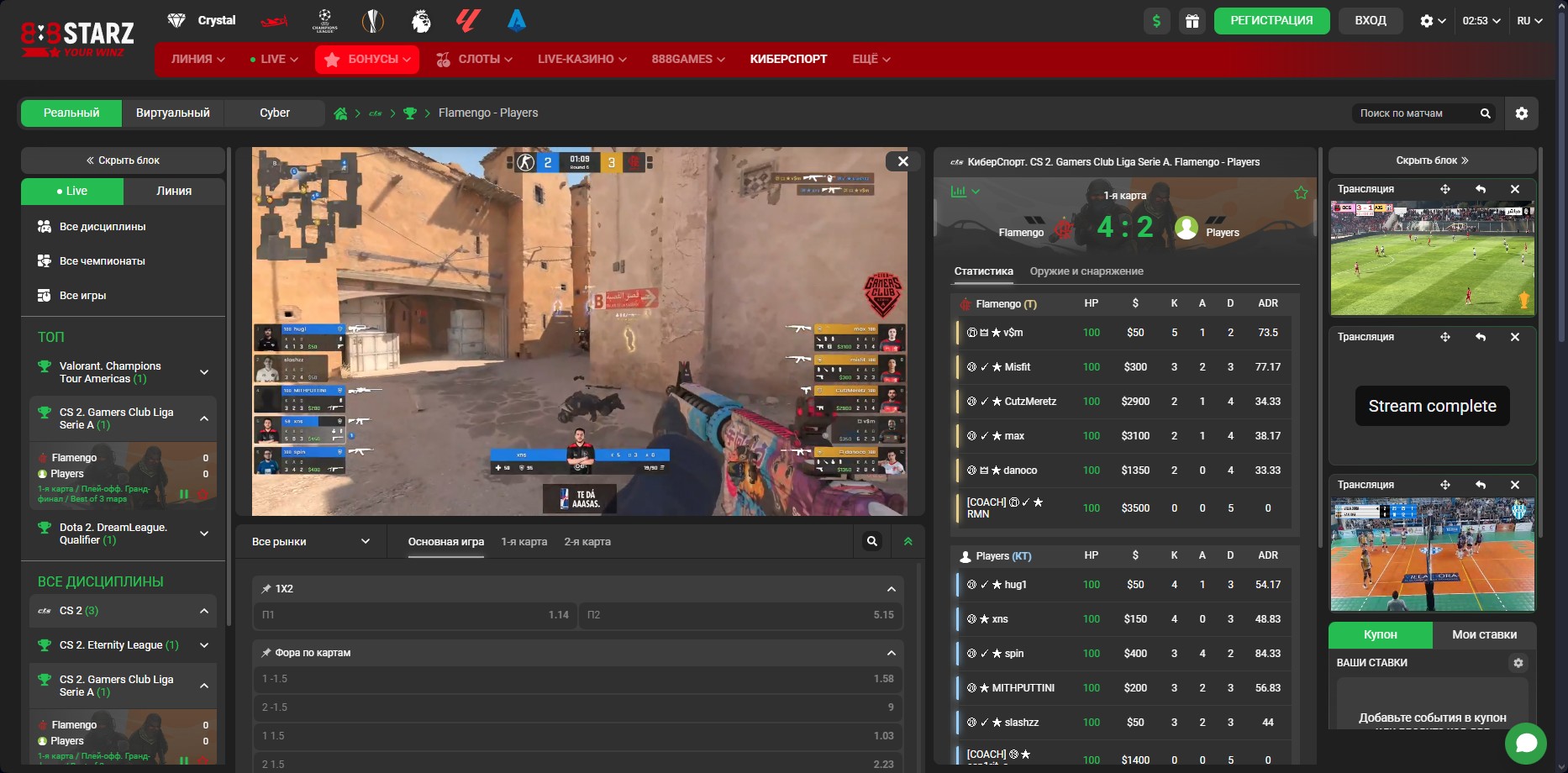The width and height of the screenshot is (1568, 773).
Task: Switch to Cyber mode
Action: 275,113
